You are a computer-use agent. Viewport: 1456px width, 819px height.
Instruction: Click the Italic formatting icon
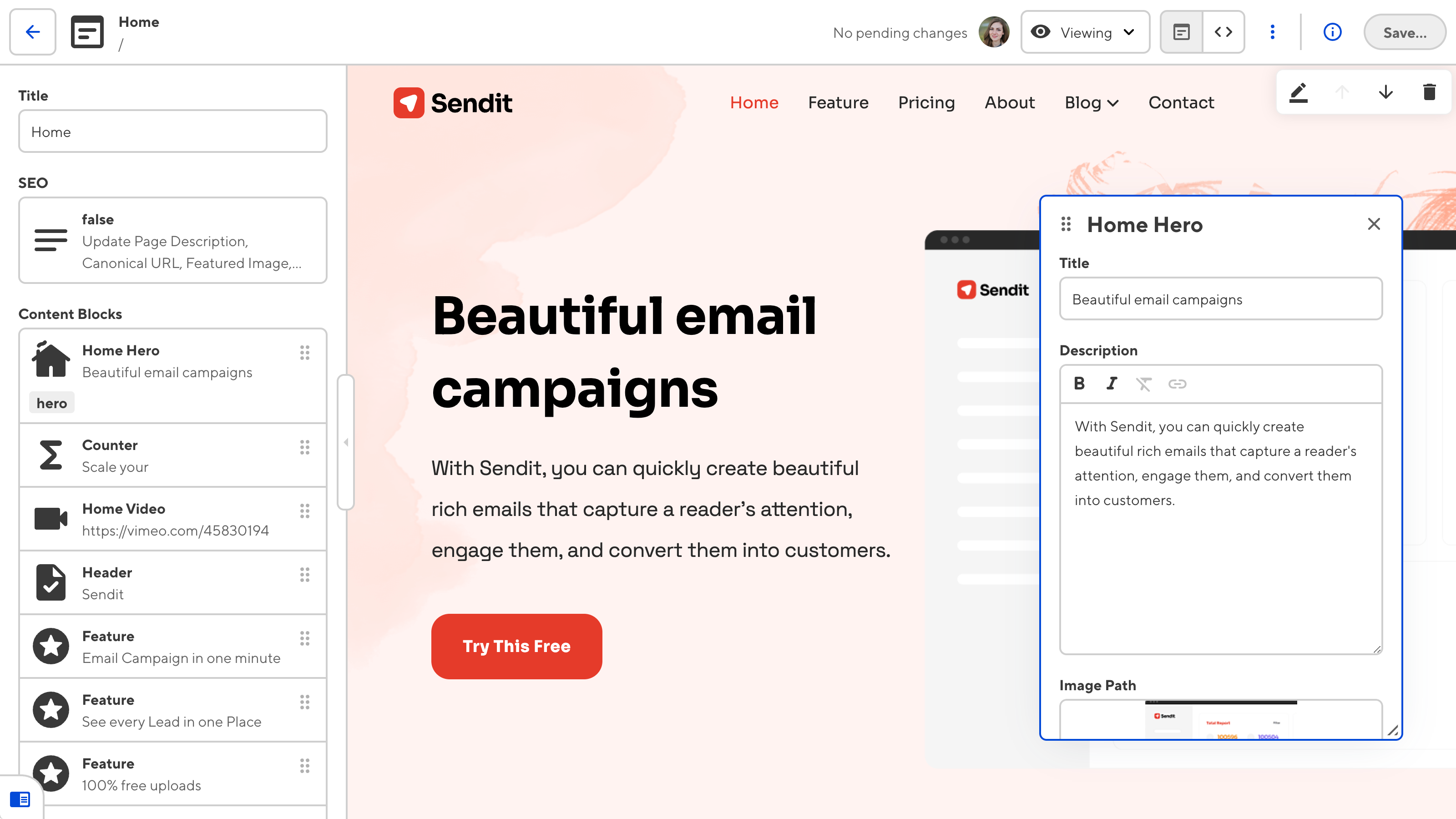[x=1112, y=384]
